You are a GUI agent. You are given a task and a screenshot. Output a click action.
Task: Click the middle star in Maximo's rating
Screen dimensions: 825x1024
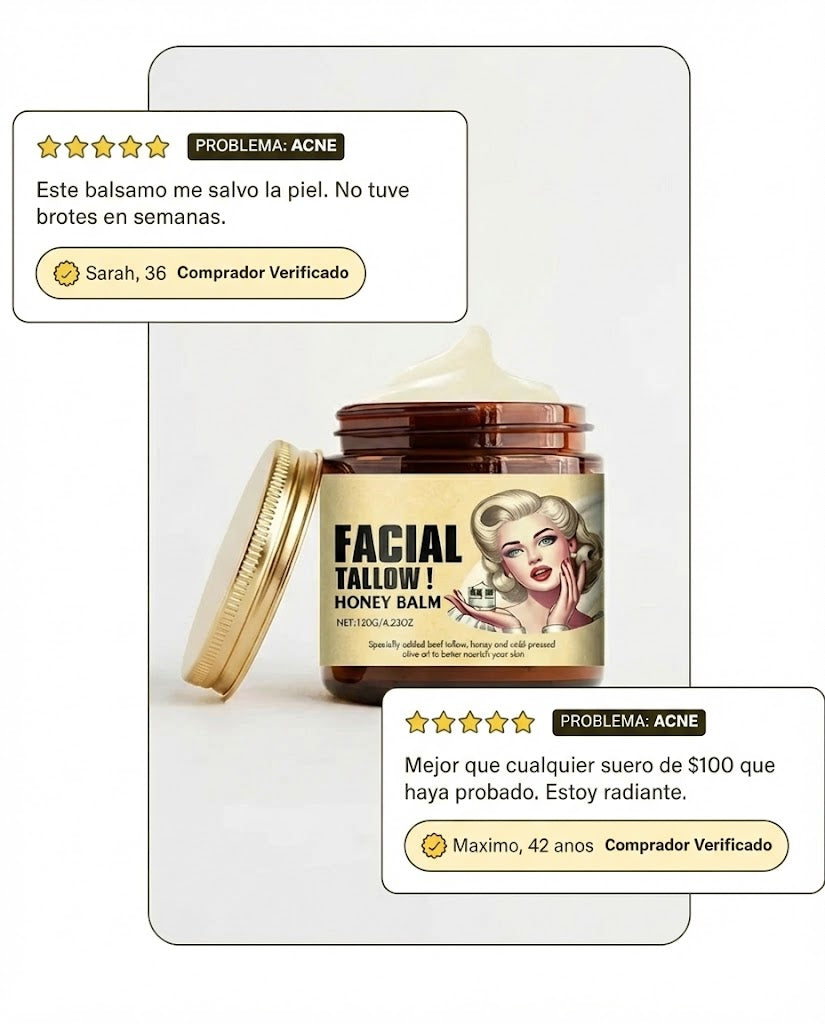[470, 722]
